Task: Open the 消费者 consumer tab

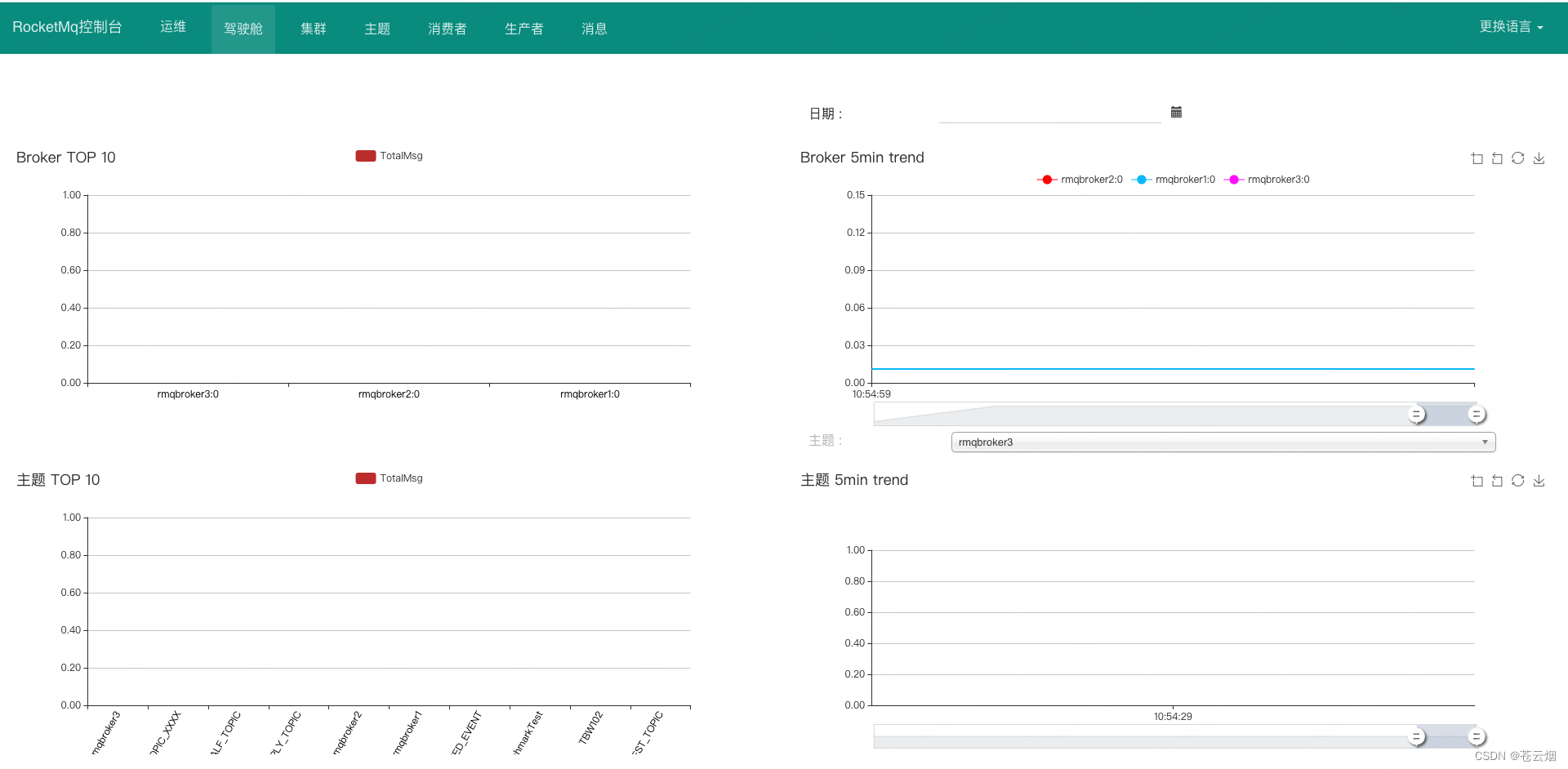Action: coord(448,29)
